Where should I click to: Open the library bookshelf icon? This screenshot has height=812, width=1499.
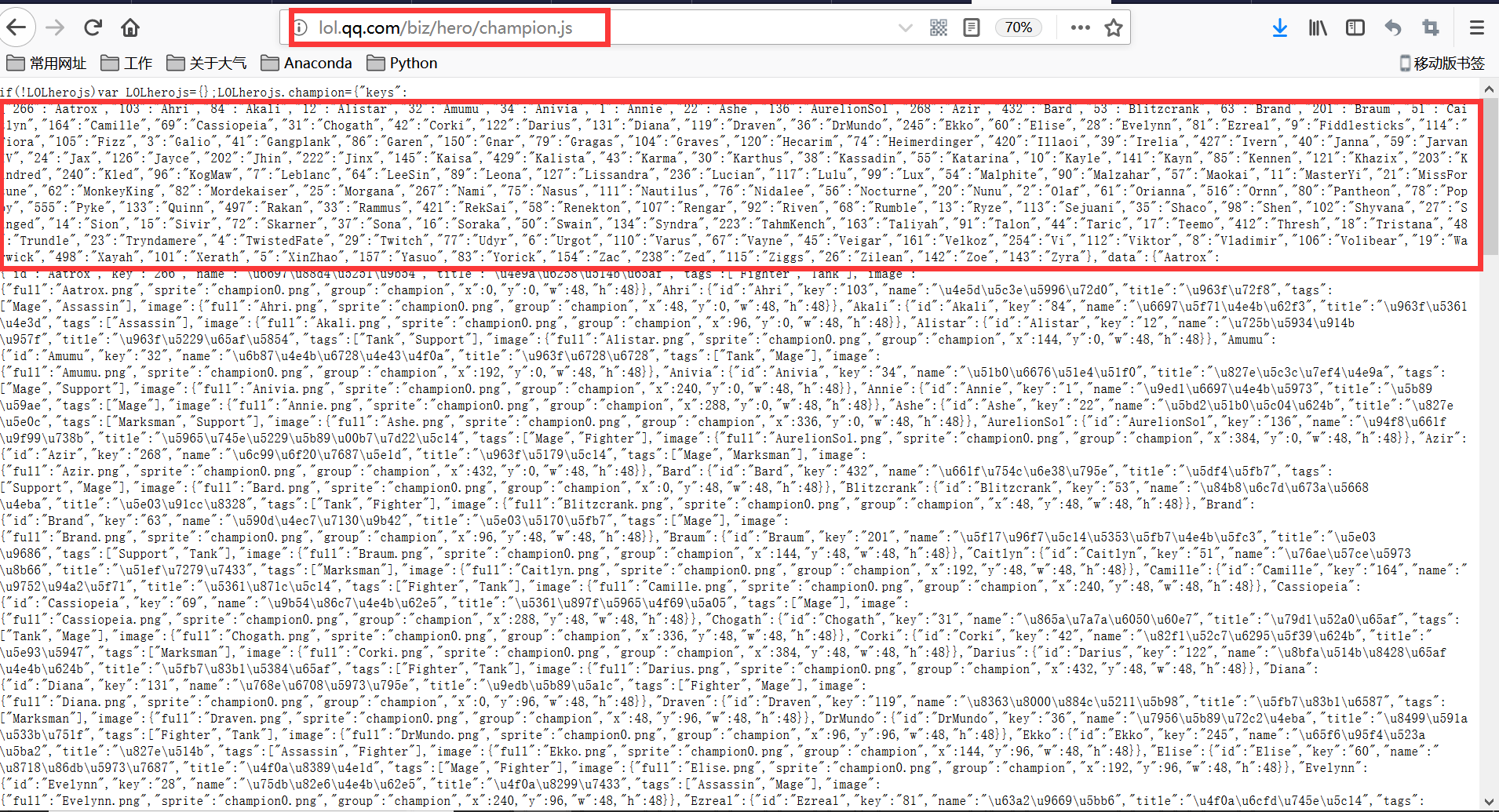(x=1318, y=28)
